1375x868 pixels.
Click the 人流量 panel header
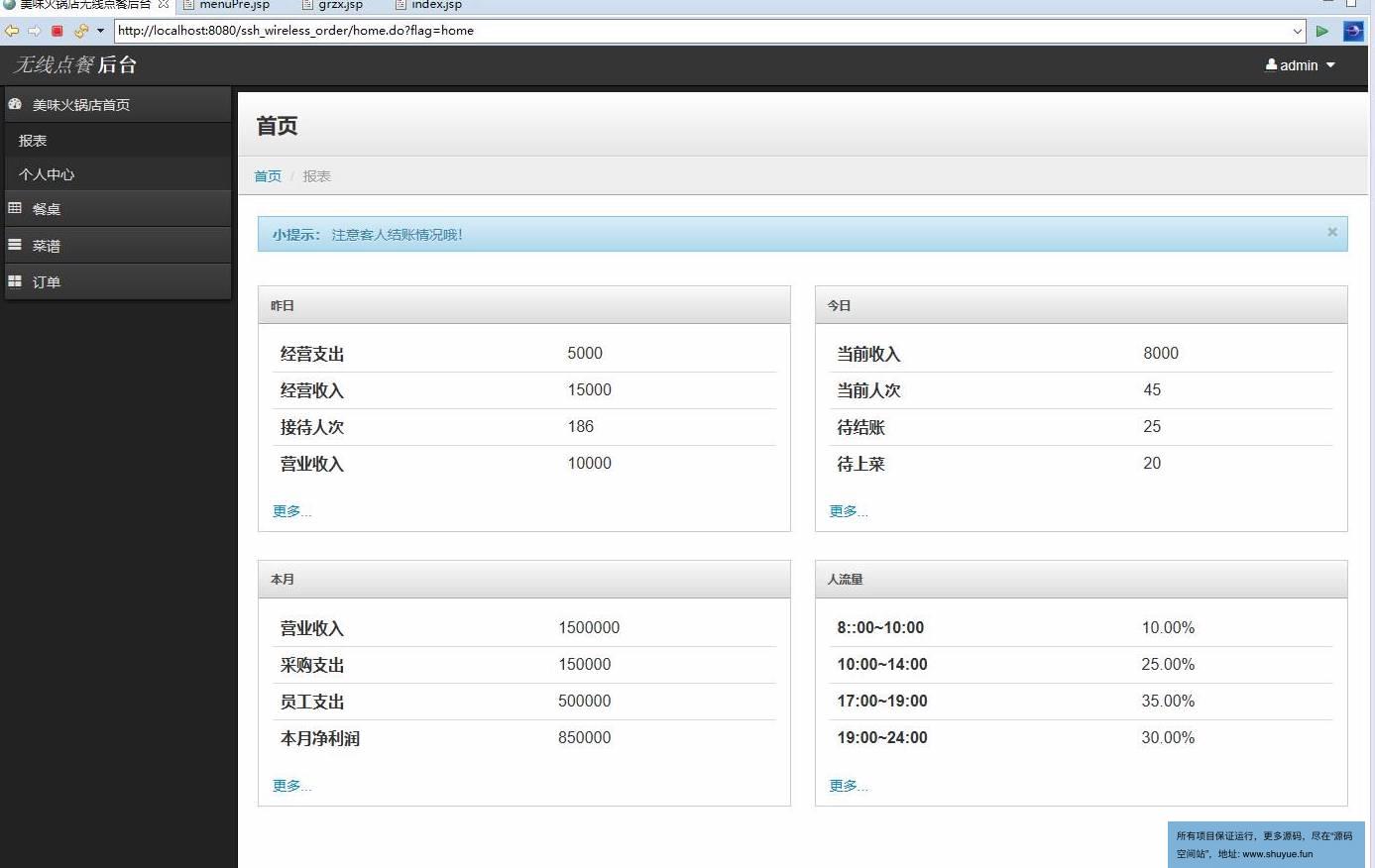(1082, 580)
